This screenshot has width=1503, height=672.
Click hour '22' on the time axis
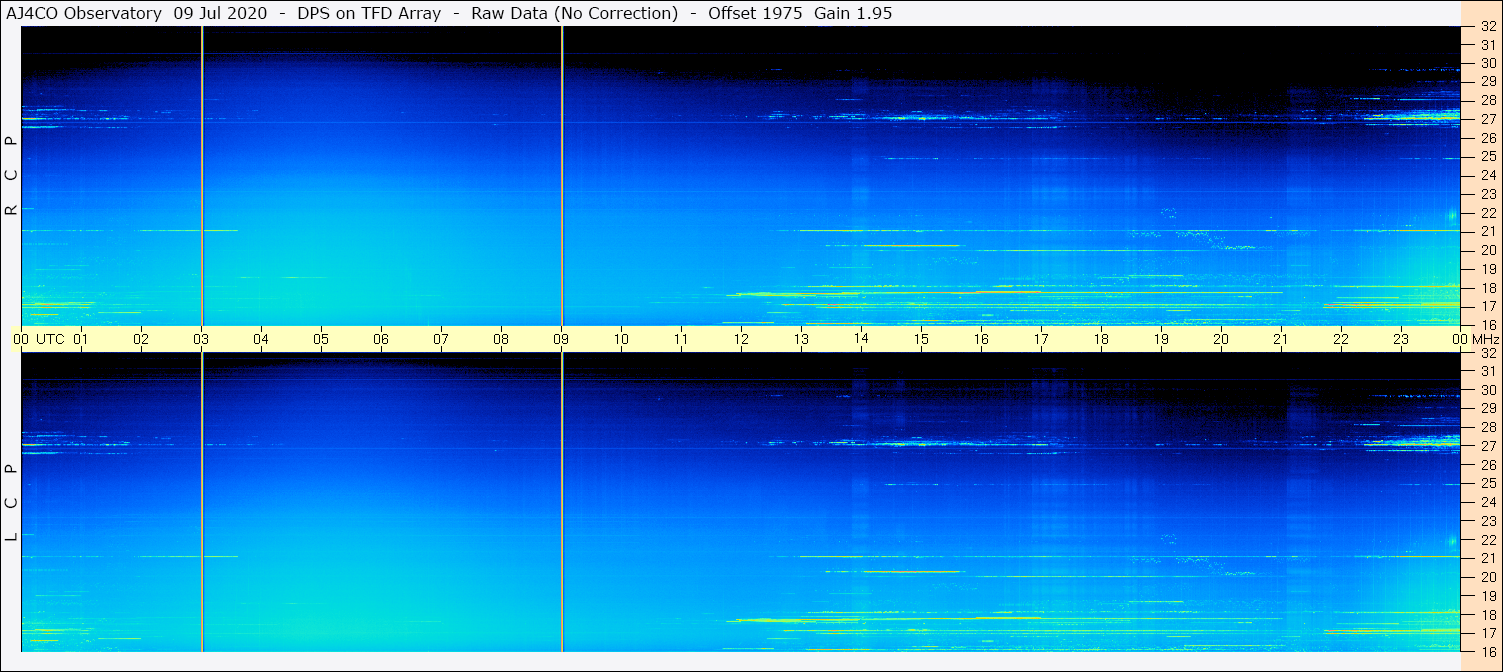click(x=1341, y=339)
